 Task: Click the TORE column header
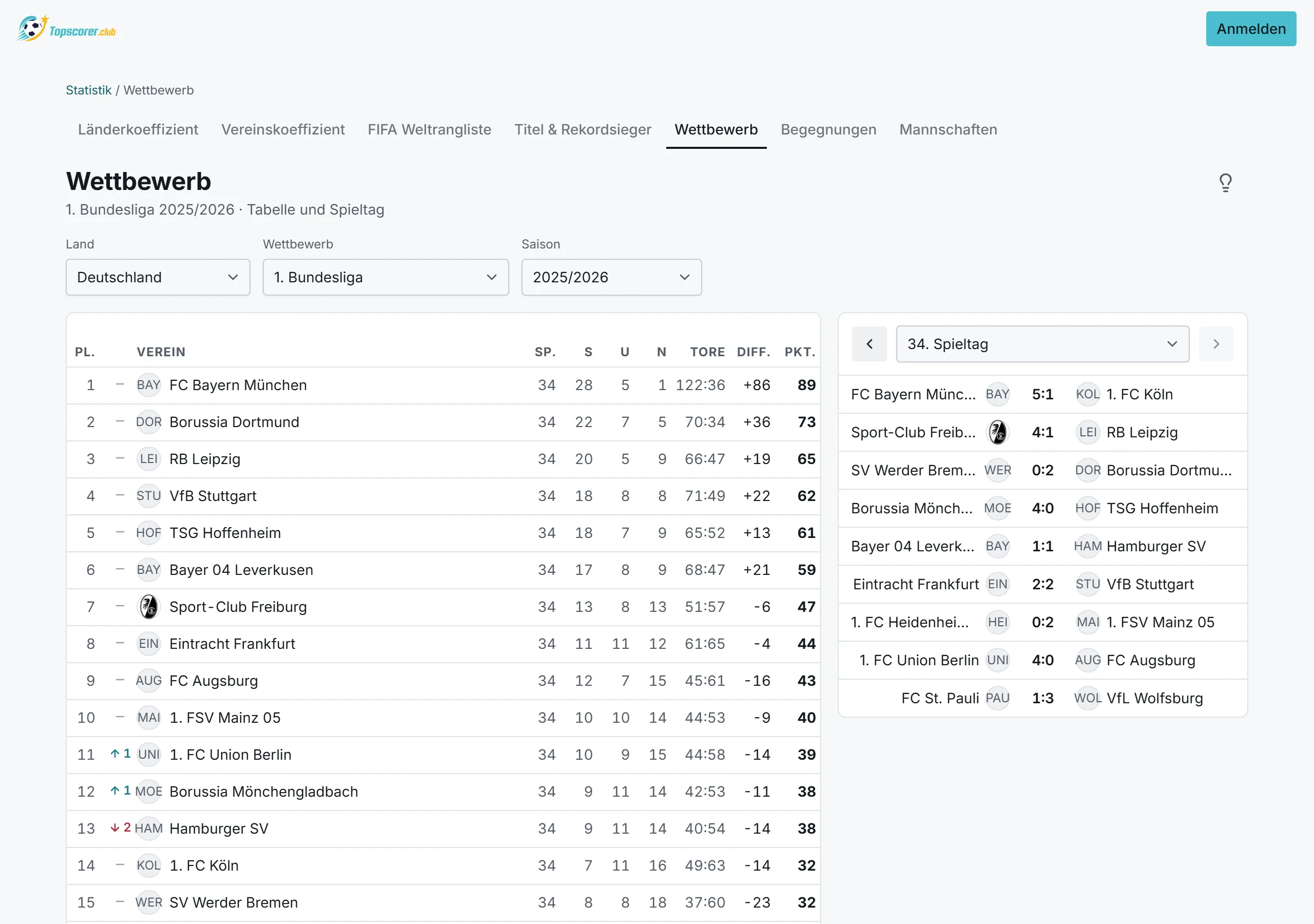[707, 352]
